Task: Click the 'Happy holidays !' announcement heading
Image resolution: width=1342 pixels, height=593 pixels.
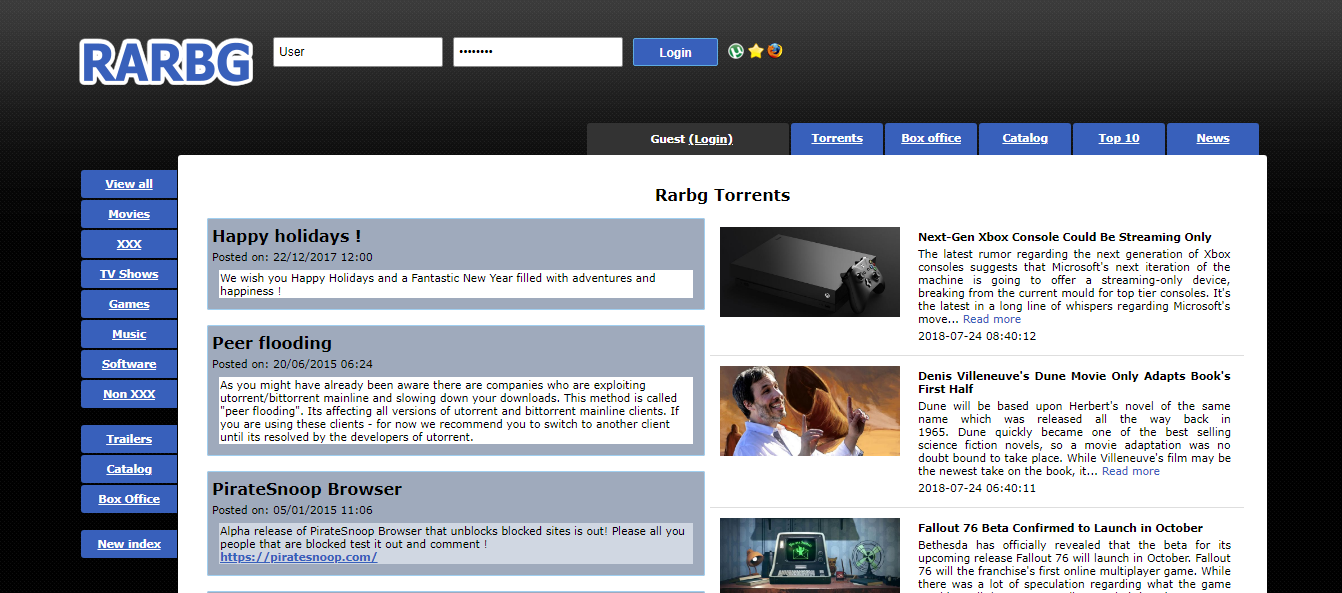Action: point(287,236)
